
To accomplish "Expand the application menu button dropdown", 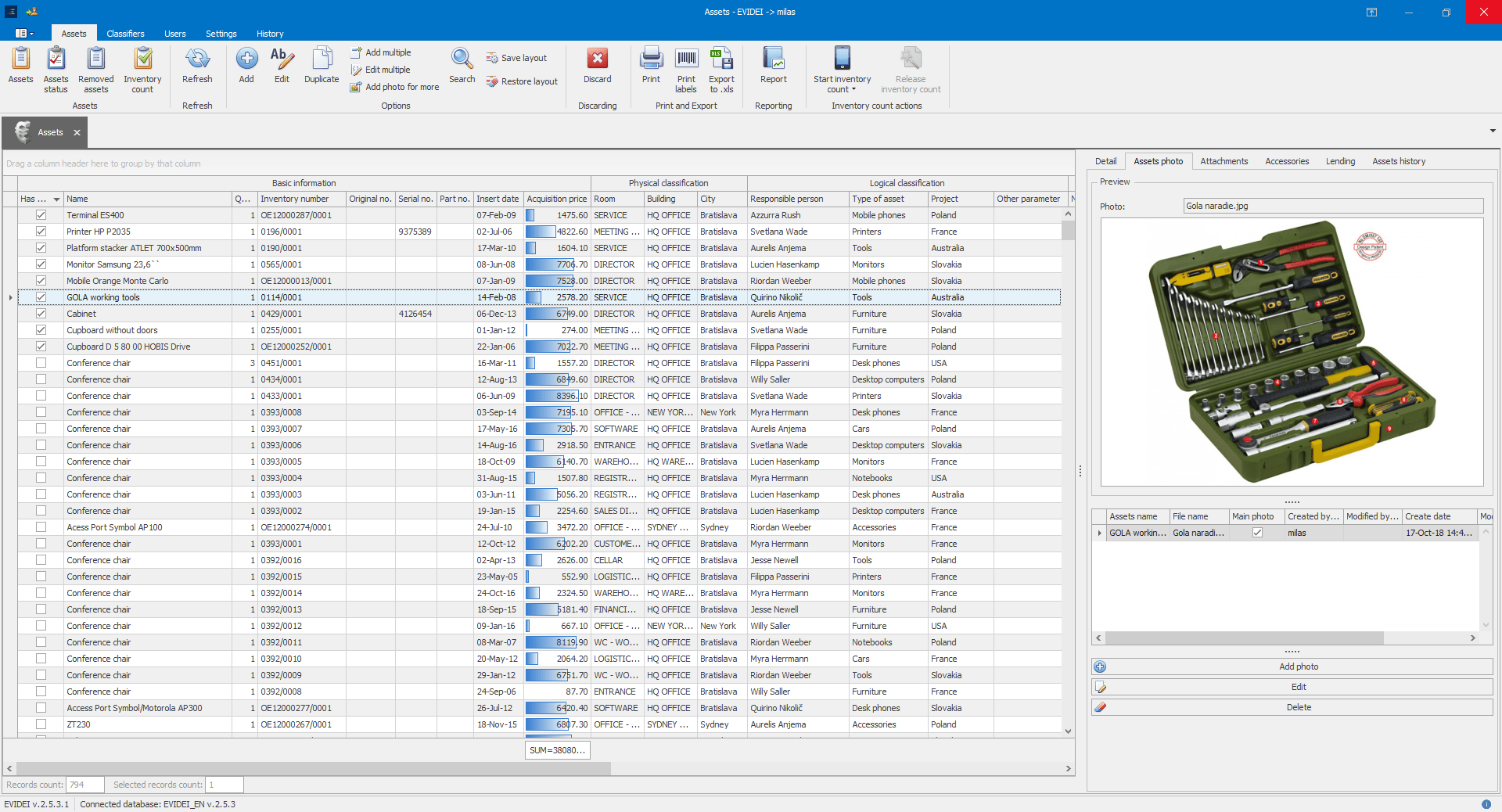I will tap(24, 34).
